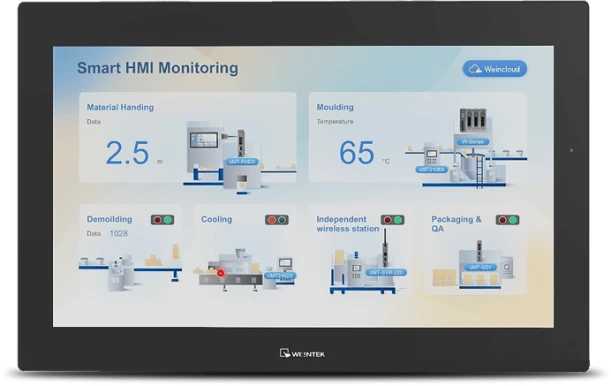This screenshot has height=386, width=611.
Task: Click the Independent wireless station title
Action: (x=348, y=224)
